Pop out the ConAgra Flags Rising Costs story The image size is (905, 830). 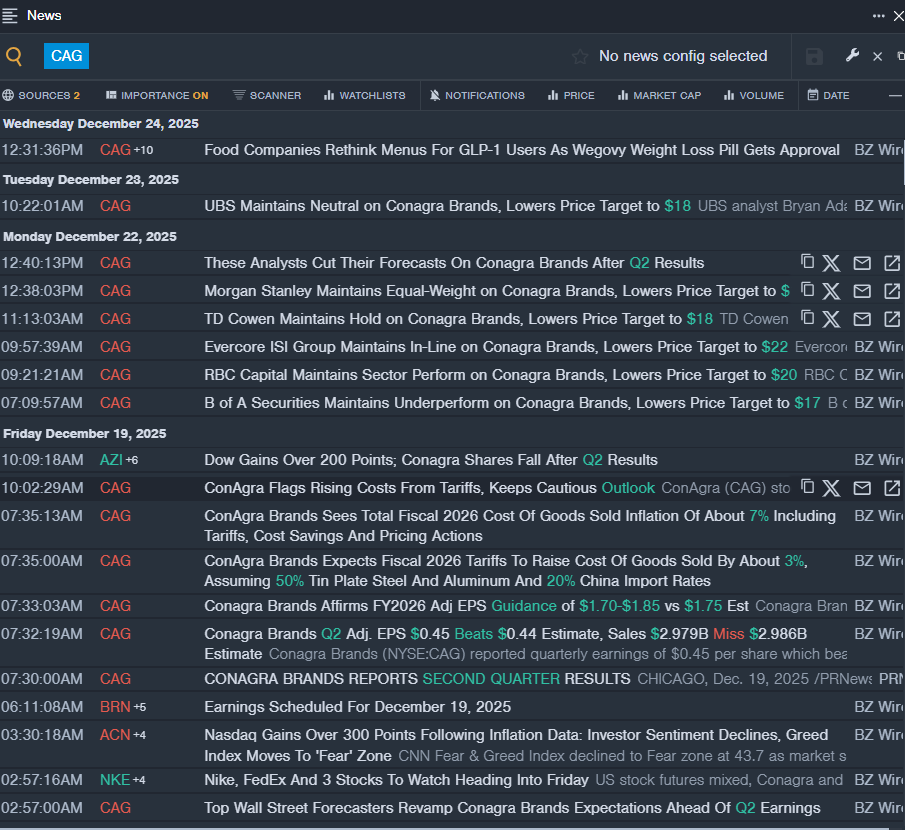[x=892, y=488]
